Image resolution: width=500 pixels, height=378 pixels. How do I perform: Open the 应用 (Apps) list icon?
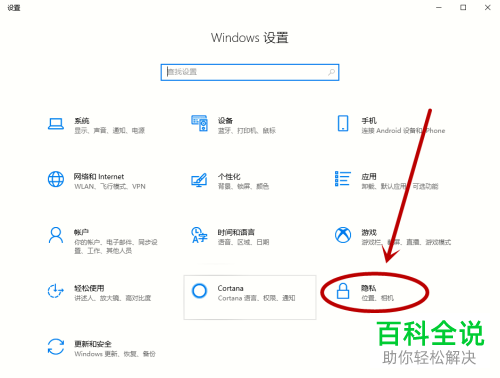343,179
